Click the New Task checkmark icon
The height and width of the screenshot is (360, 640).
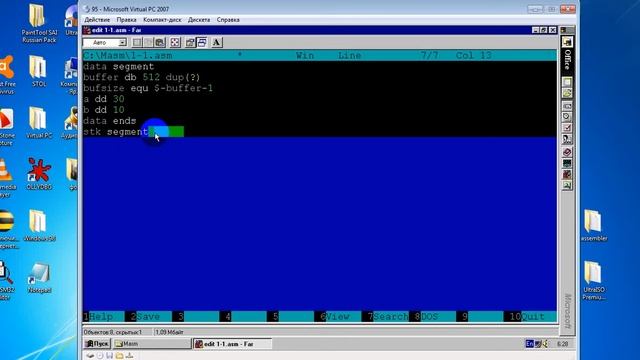[x=567, y=128]
